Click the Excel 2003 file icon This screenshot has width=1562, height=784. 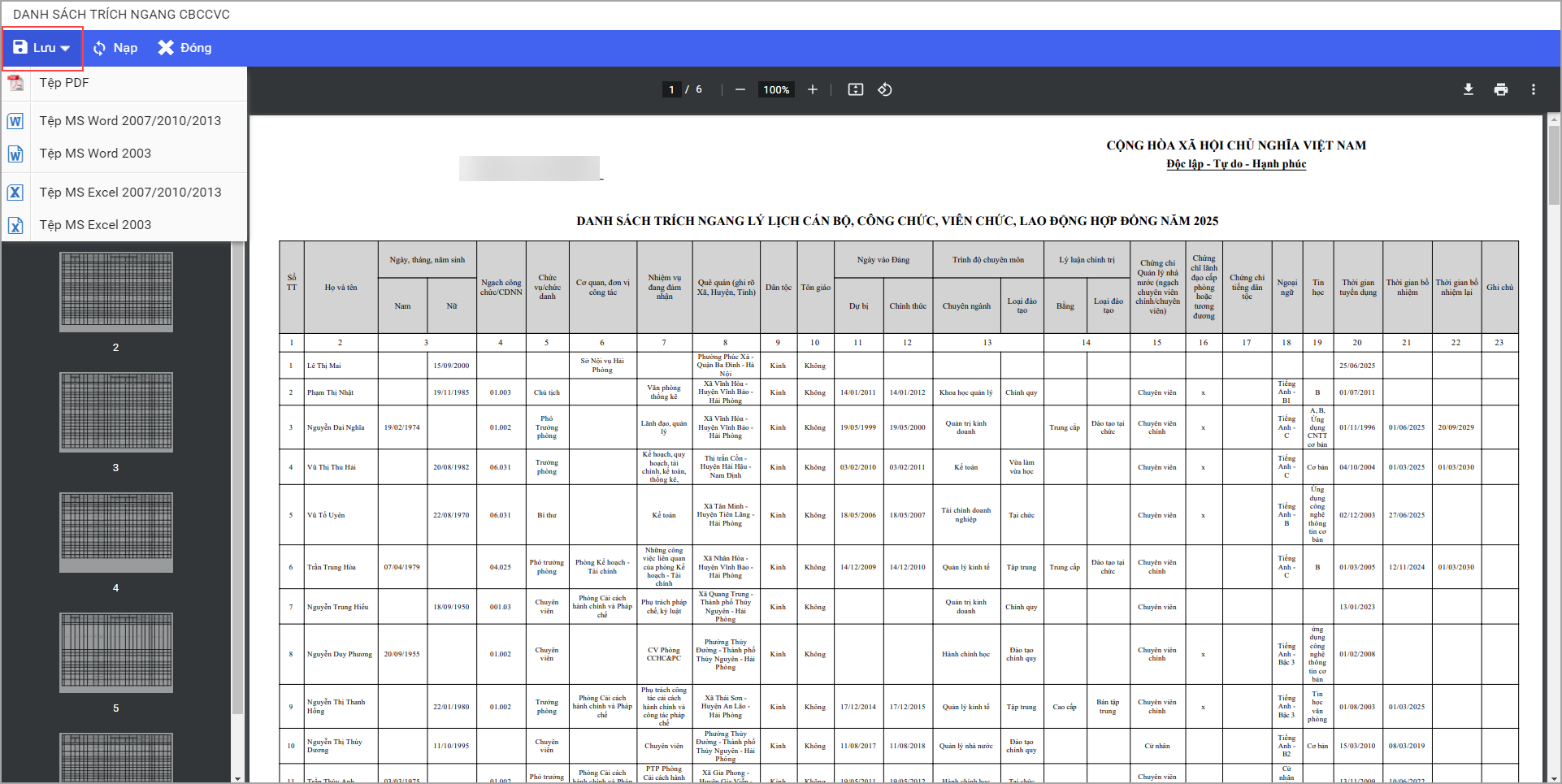click(x=15, y=225)
